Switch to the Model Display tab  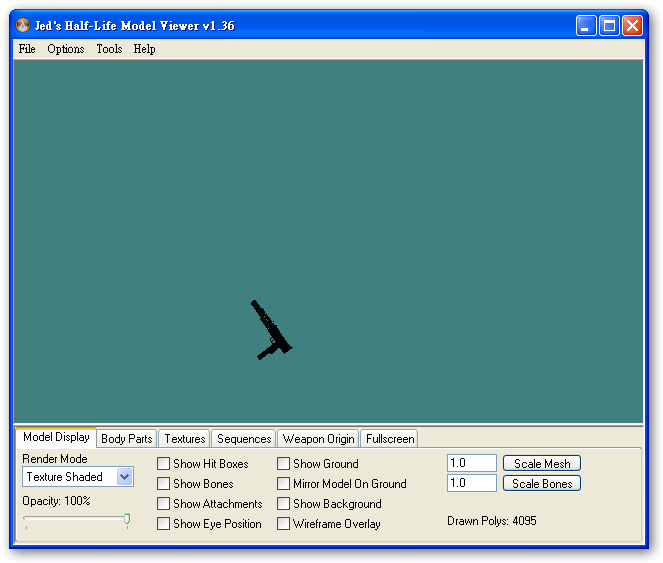coord(56,437)
